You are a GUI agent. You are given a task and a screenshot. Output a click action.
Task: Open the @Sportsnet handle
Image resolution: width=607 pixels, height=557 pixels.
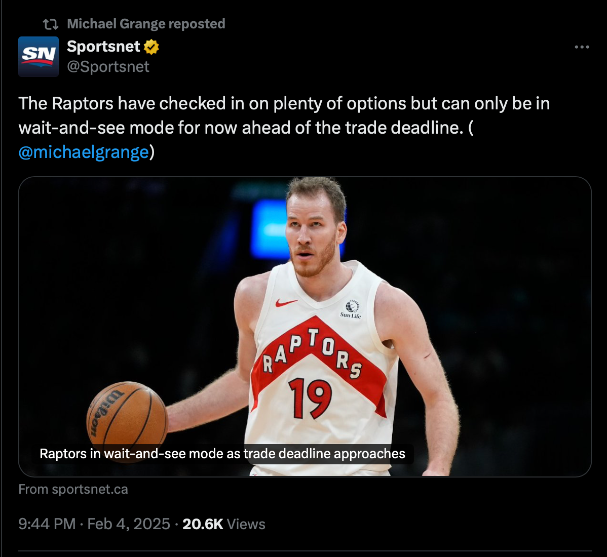click(x=107, y=66)
